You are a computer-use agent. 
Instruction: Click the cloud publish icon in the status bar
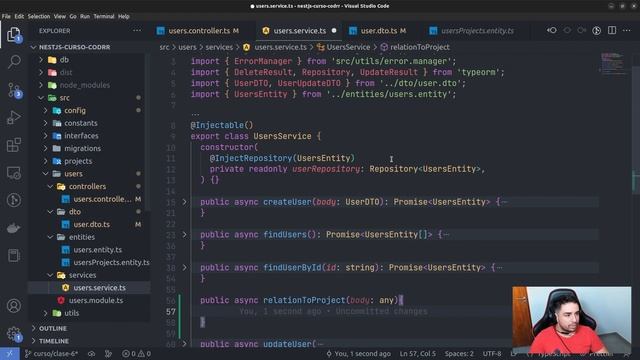91,353
